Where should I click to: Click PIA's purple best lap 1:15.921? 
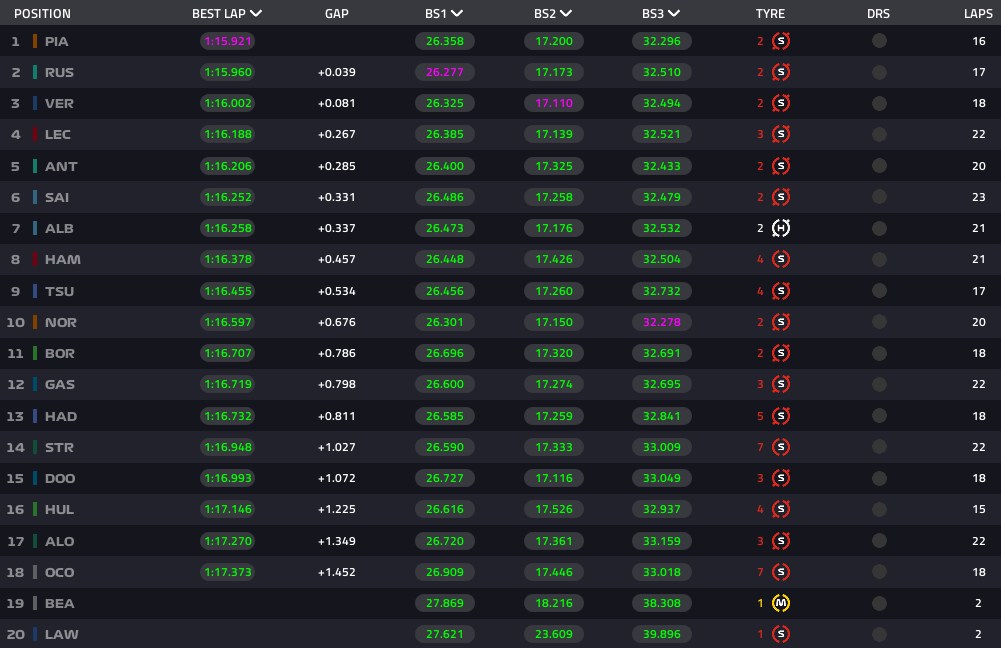pos(228,41)
